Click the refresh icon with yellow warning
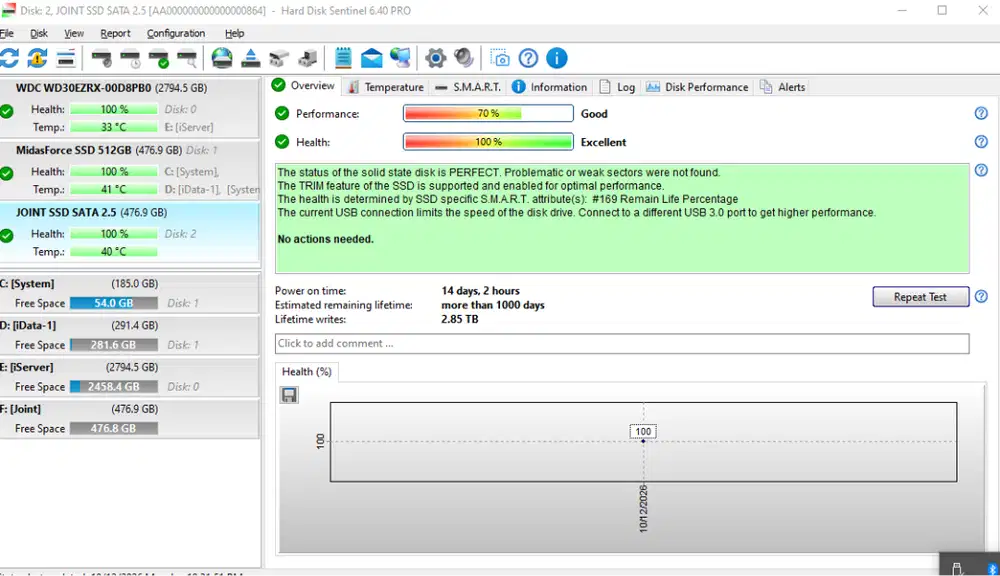1000x576 pixels. coord(37,58)
